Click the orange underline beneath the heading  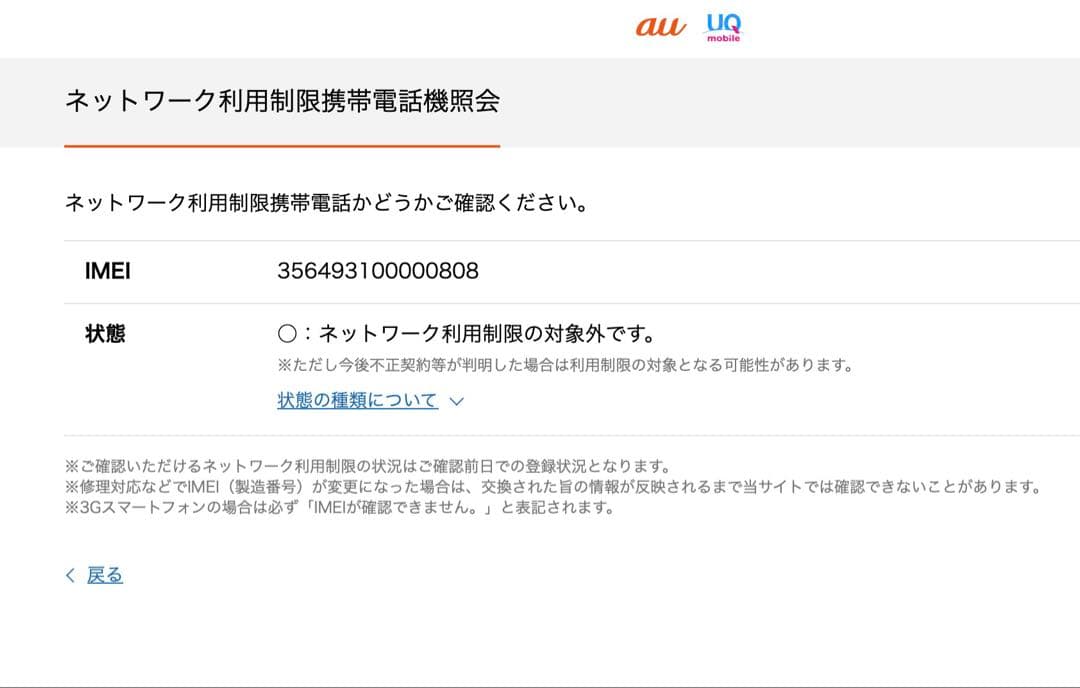281,146
